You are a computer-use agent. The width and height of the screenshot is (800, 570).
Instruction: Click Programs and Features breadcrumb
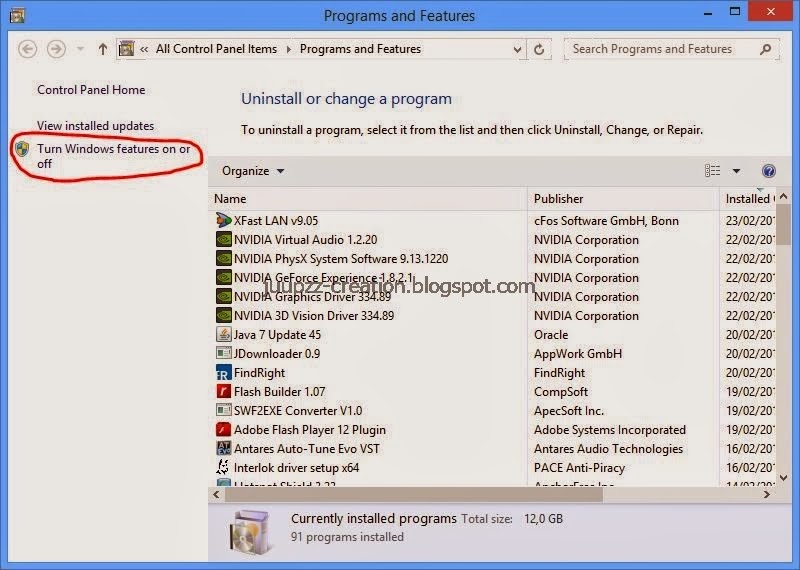[x=360, y=49]
